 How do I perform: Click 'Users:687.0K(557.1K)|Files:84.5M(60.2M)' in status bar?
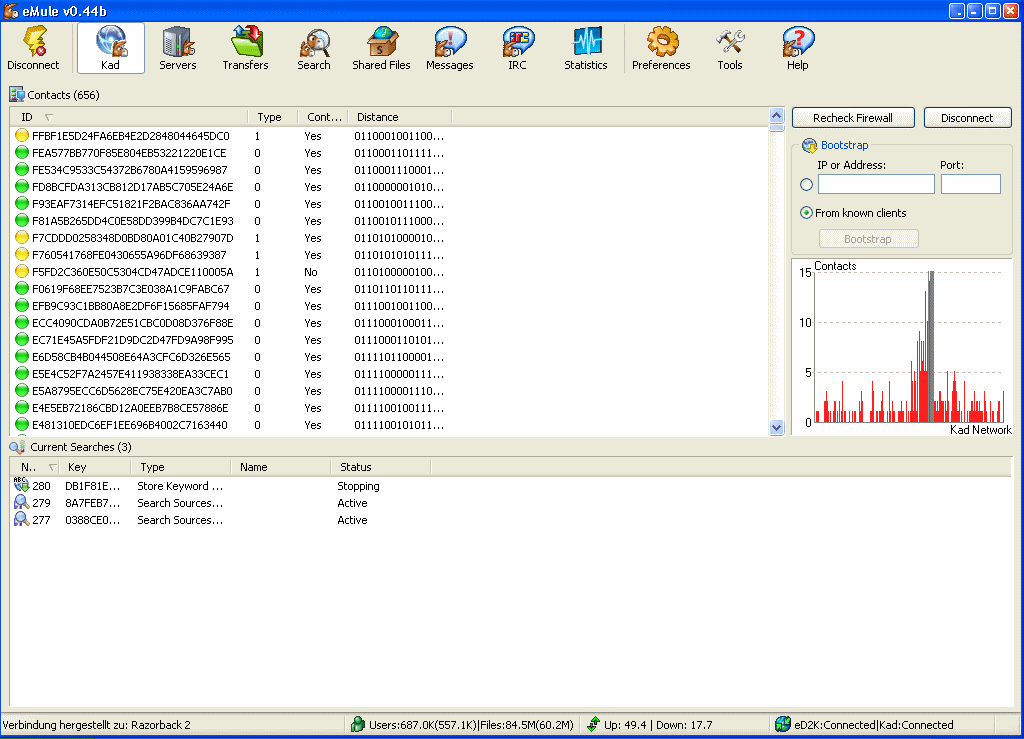(x=471, y=725)
